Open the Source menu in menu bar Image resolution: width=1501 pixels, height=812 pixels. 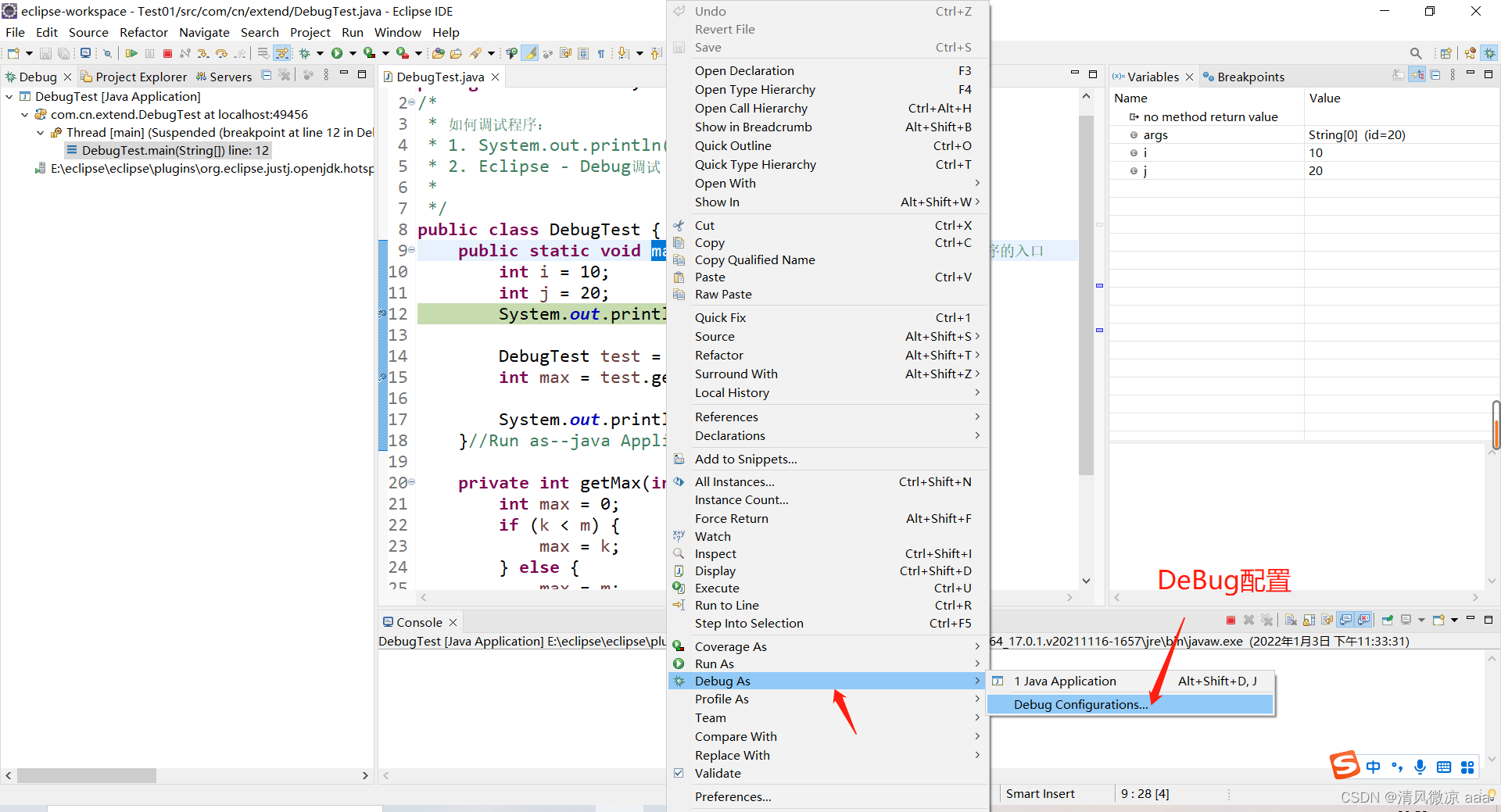(88, 32)
